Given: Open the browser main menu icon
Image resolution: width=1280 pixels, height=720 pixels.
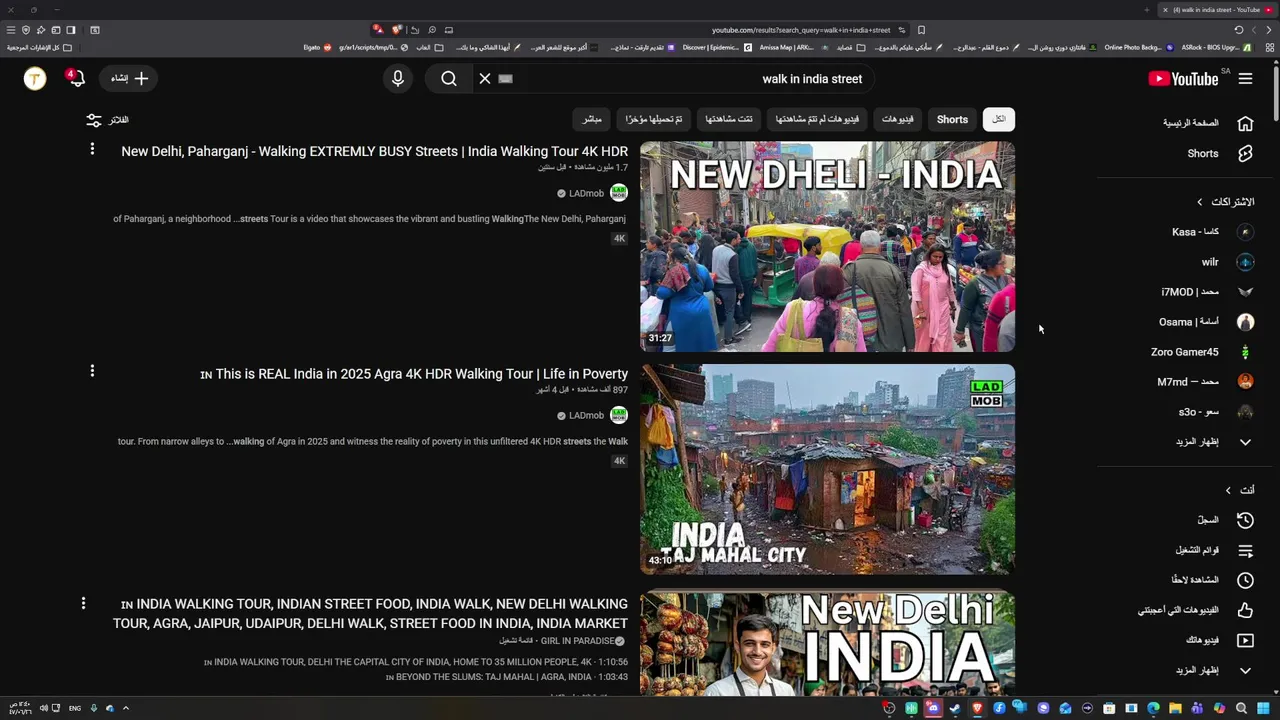Looking at the screenshot, I should tap(11, 30).
